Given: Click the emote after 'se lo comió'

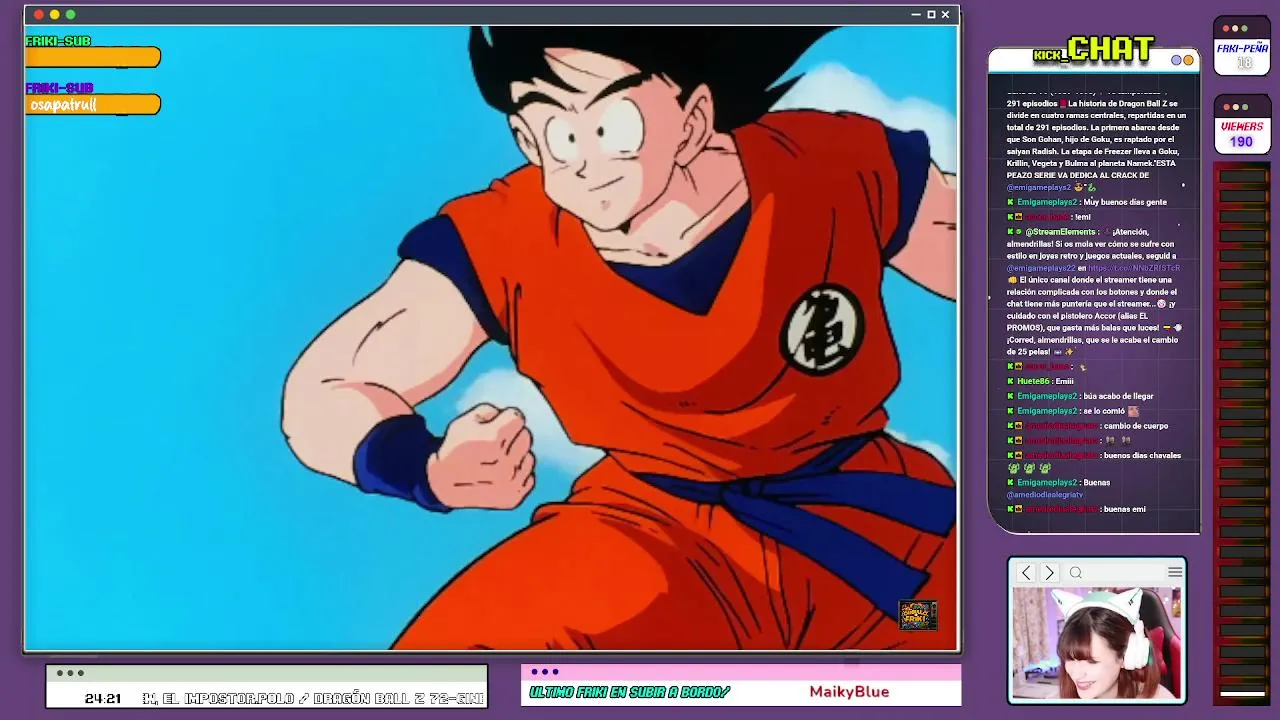Looking at the screenshot, I should pos(1133,411).
